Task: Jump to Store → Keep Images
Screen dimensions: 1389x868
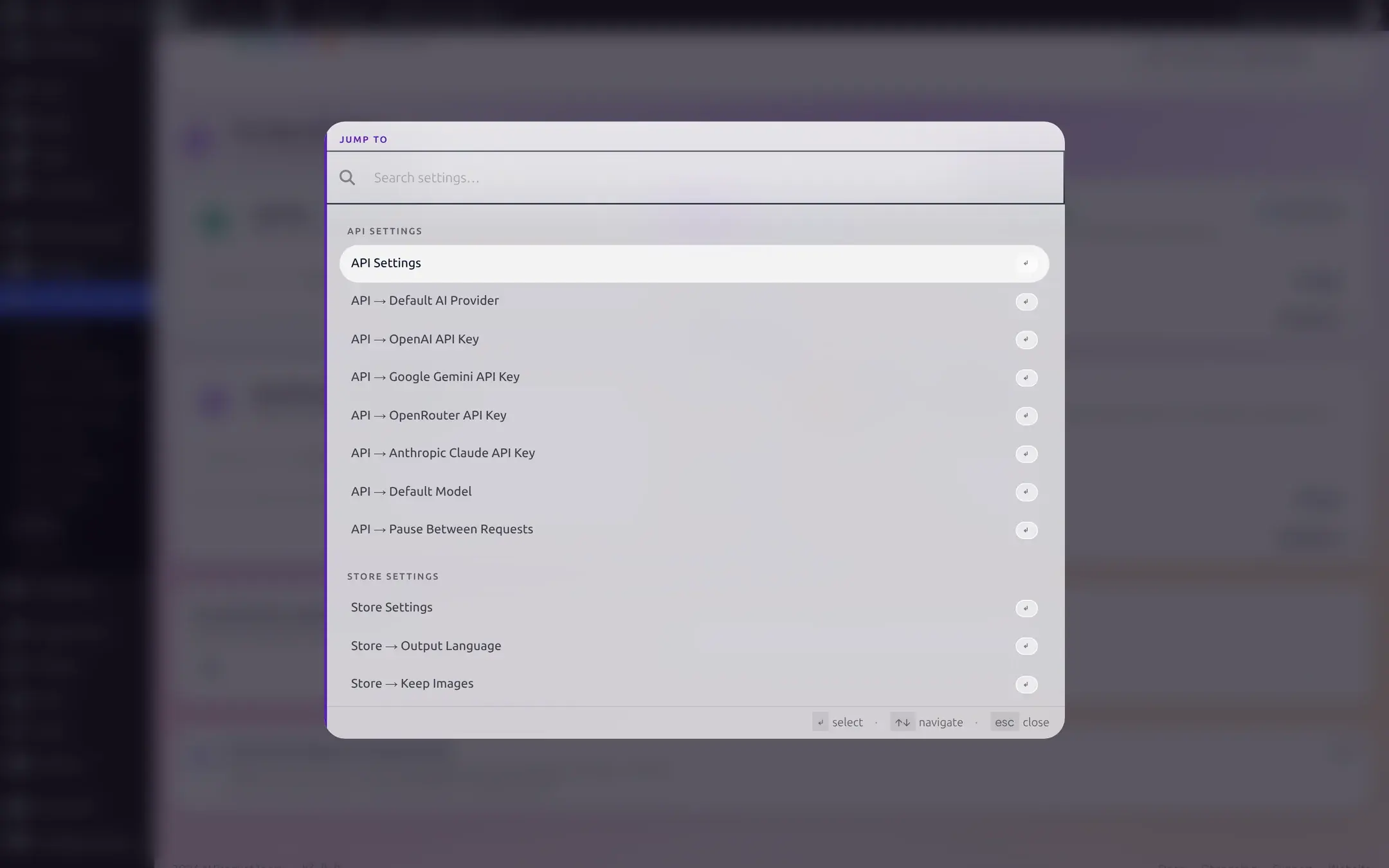Action: [x=694, y=683]
